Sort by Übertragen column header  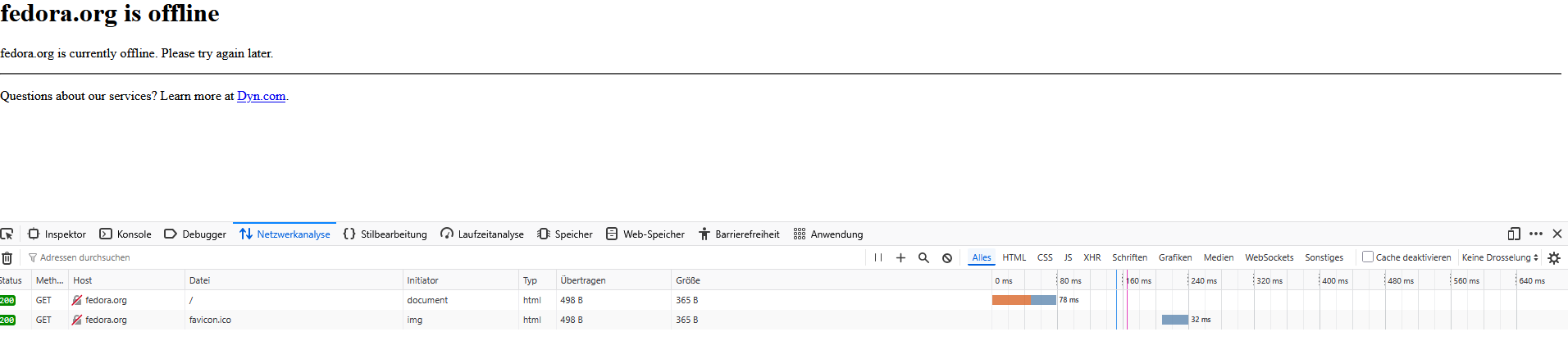[613, 280]
